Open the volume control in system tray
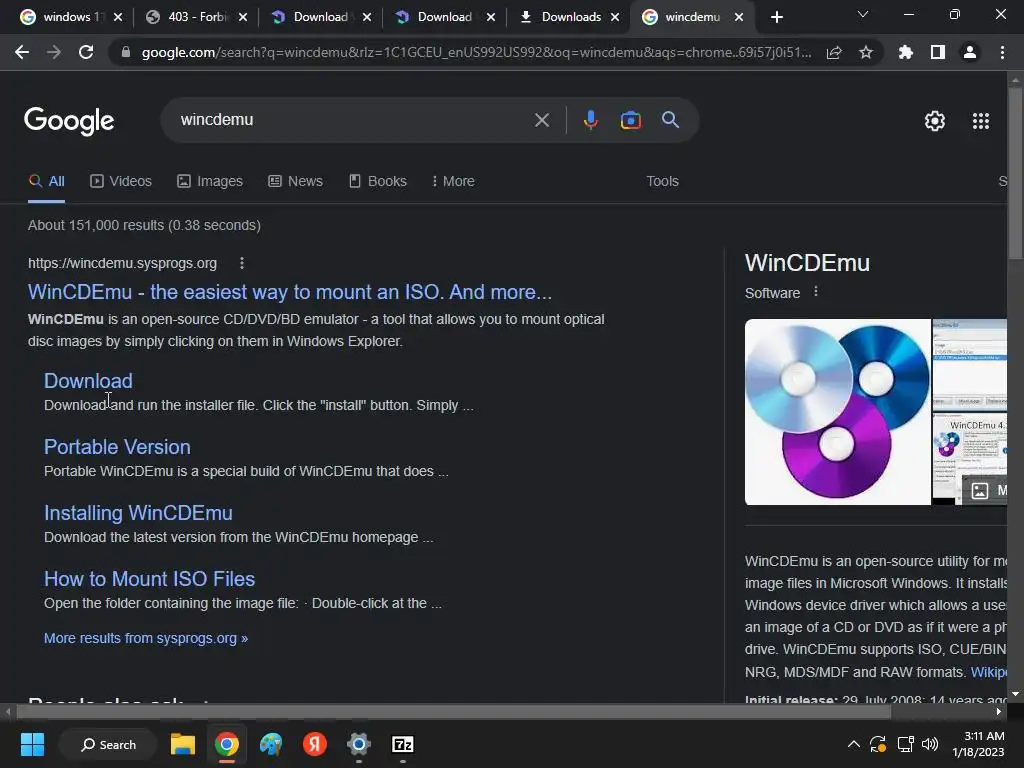 930,744
